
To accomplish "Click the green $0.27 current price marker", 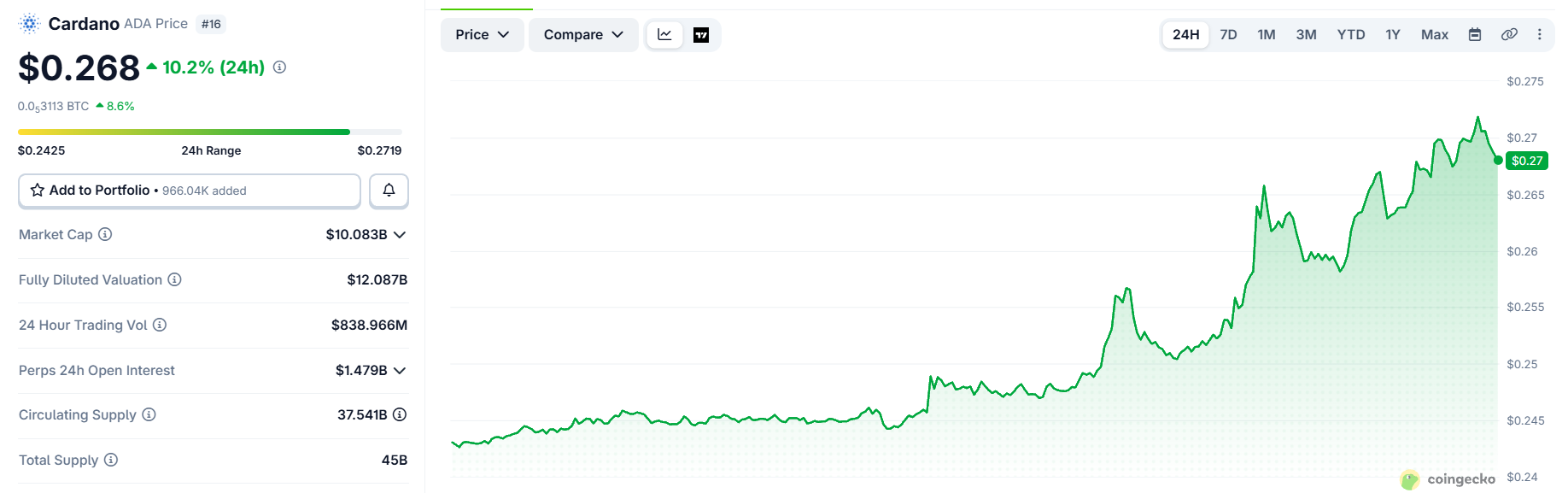I will click(x=1527, y=161).
